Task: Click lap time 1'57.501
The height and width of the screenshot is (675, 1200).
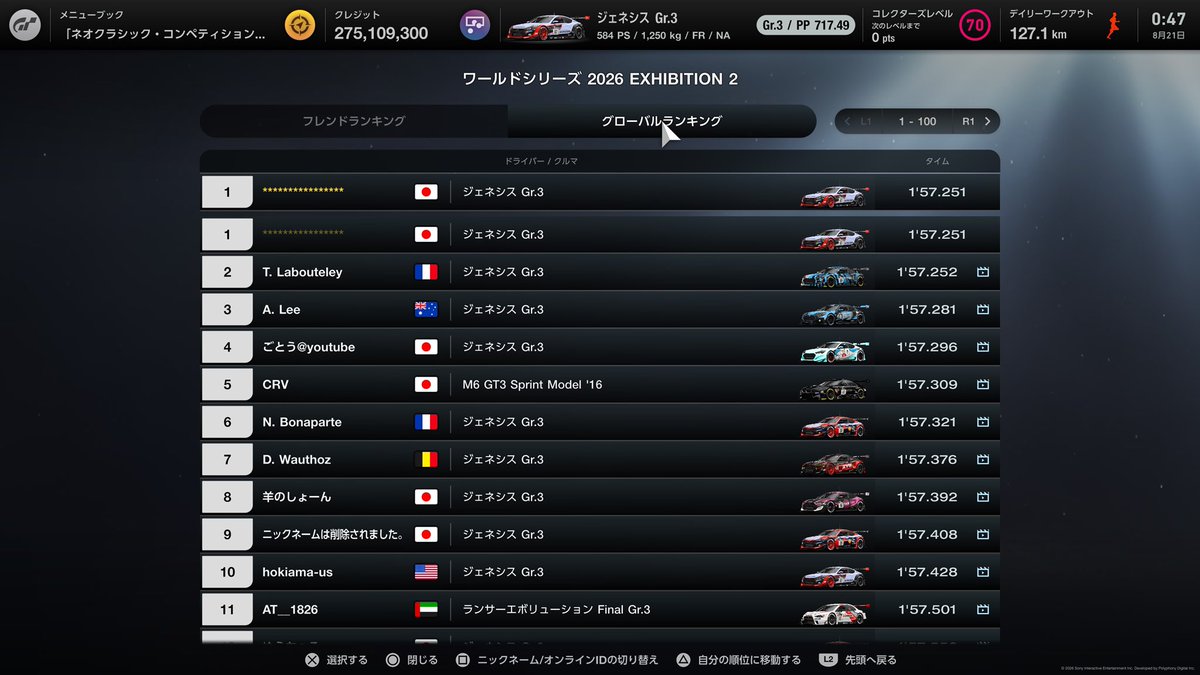Action: pos(927,610)
